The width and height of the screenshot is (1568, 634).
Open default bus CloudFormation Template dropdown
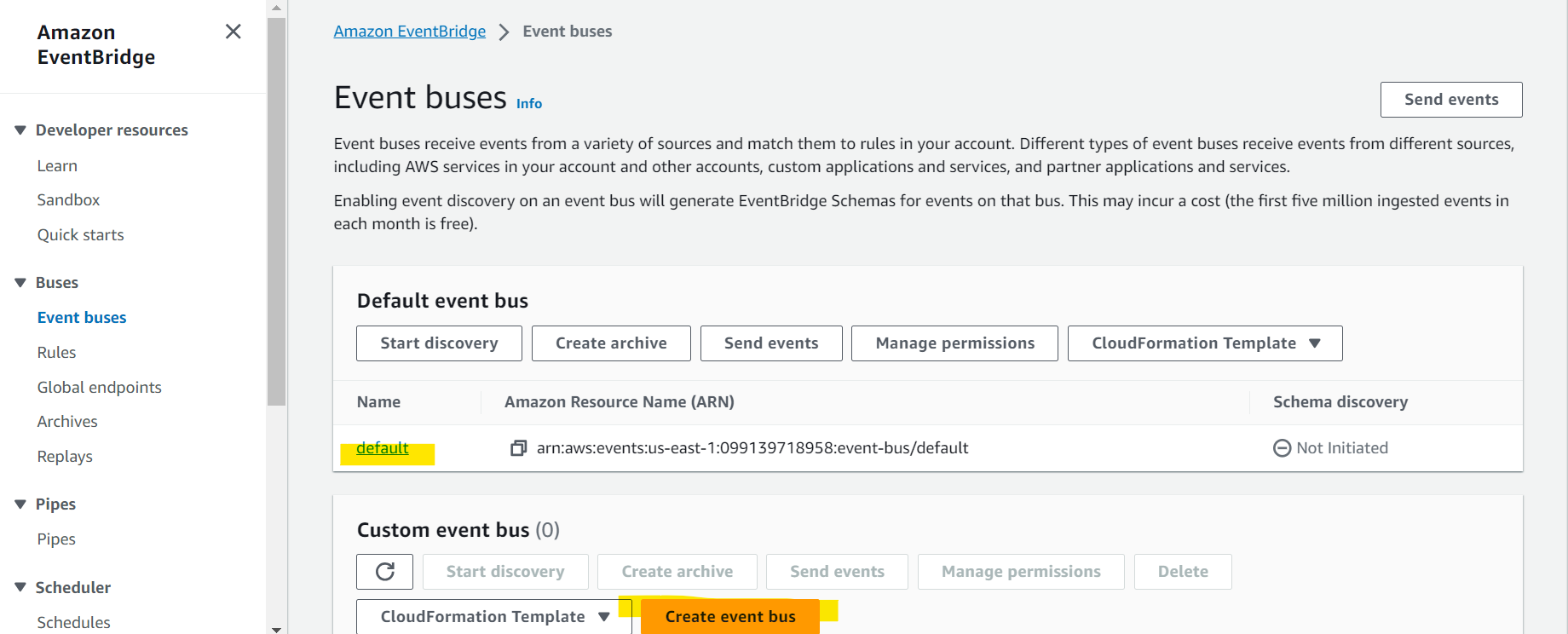pyautogui.click(x=1205, y=343)
